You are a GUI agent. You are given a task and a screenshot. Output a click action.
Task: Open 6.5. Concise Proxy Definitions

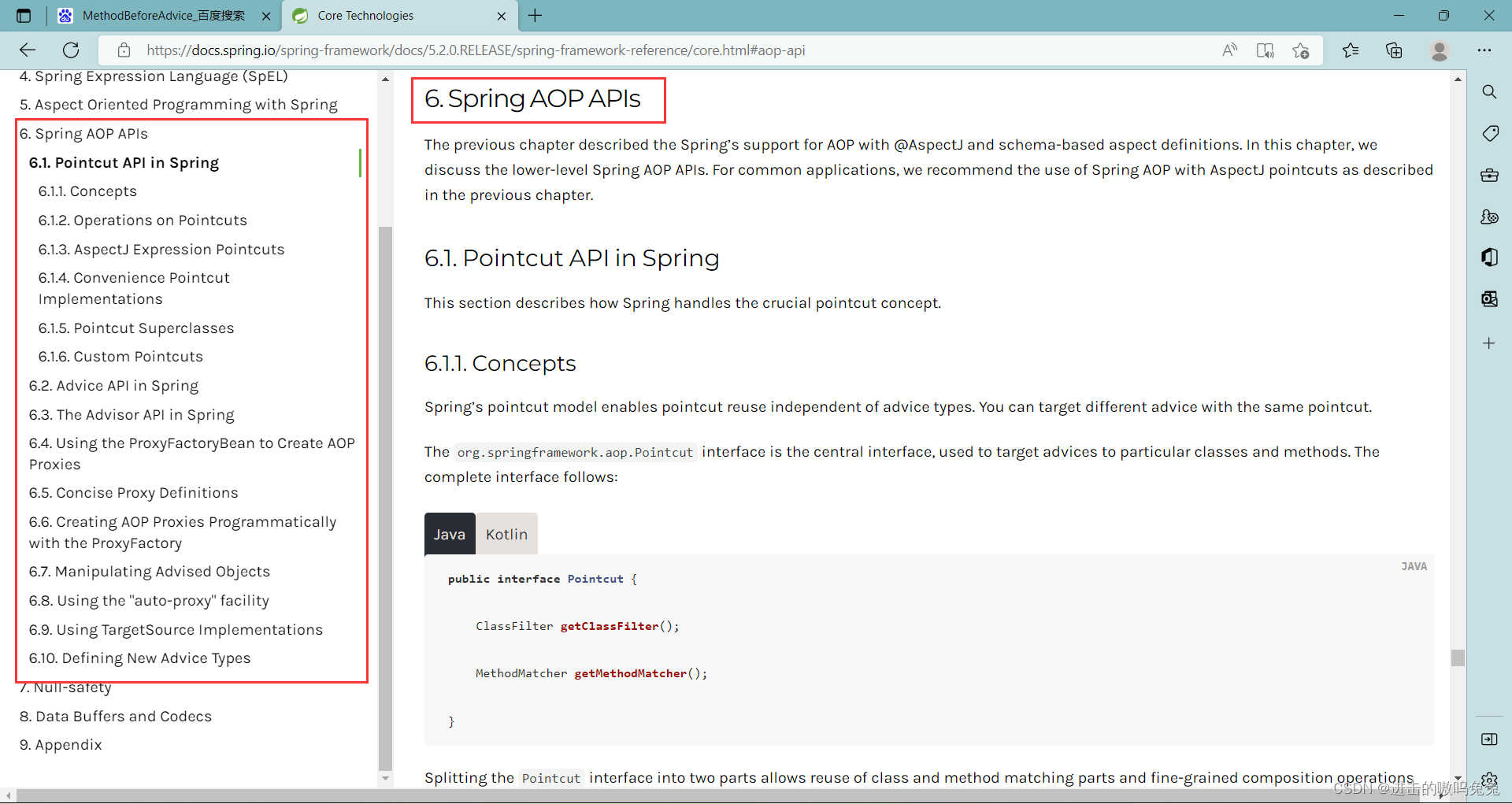pos(133,493)
